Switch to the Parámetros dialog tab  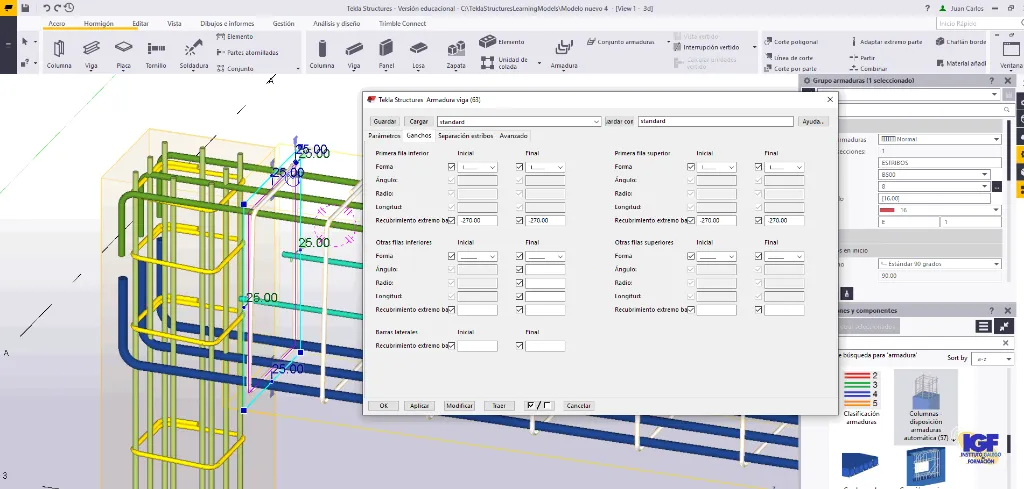(x=384, y=136)
